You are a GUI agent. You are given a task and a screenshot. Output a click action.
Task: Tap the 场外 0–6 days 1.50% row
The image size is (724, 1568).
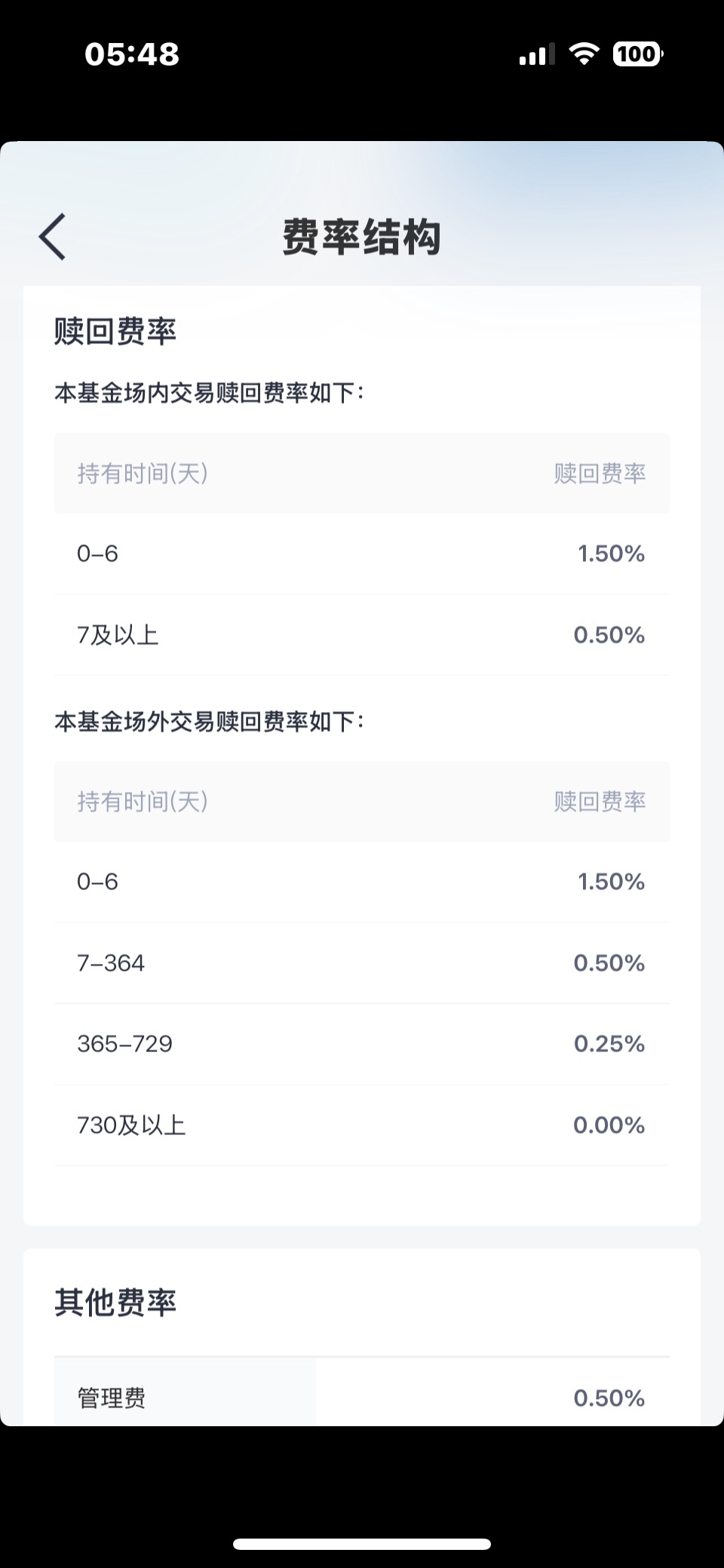click(x=362, y=882)
